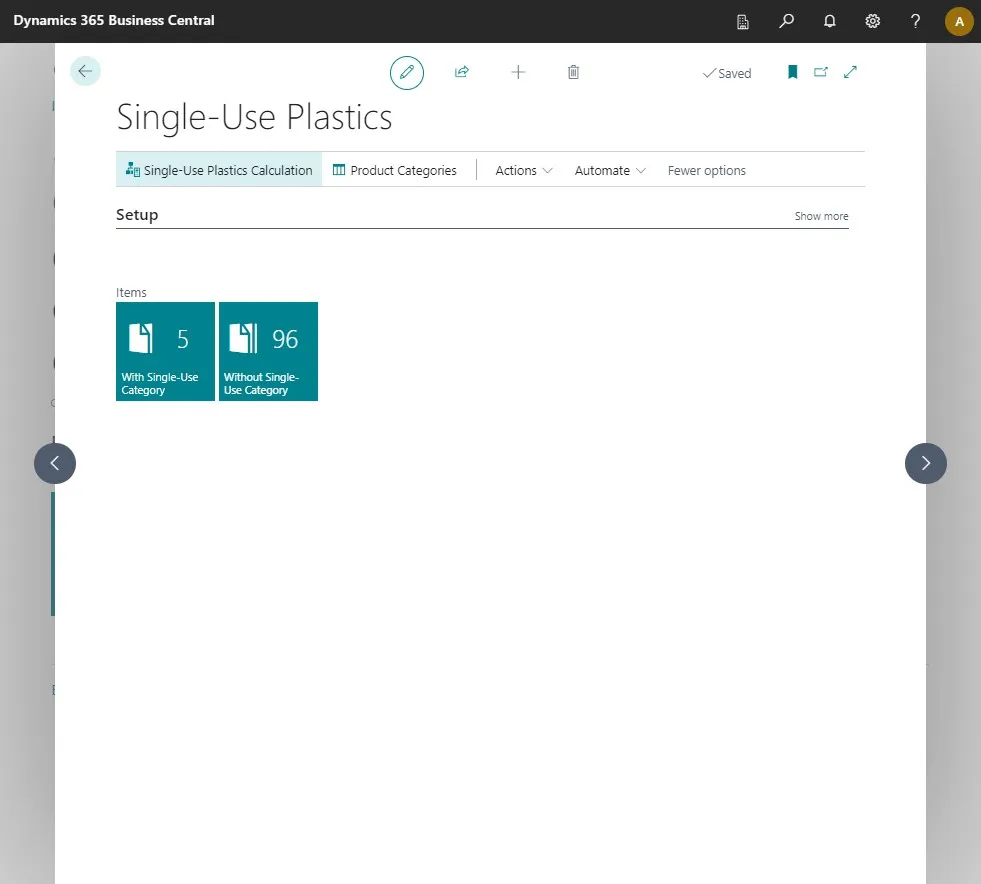The width and height of the screenshot is (981, 884).
Task: Open the With Single-Use Category tile
Action: (x=165, y=352)
